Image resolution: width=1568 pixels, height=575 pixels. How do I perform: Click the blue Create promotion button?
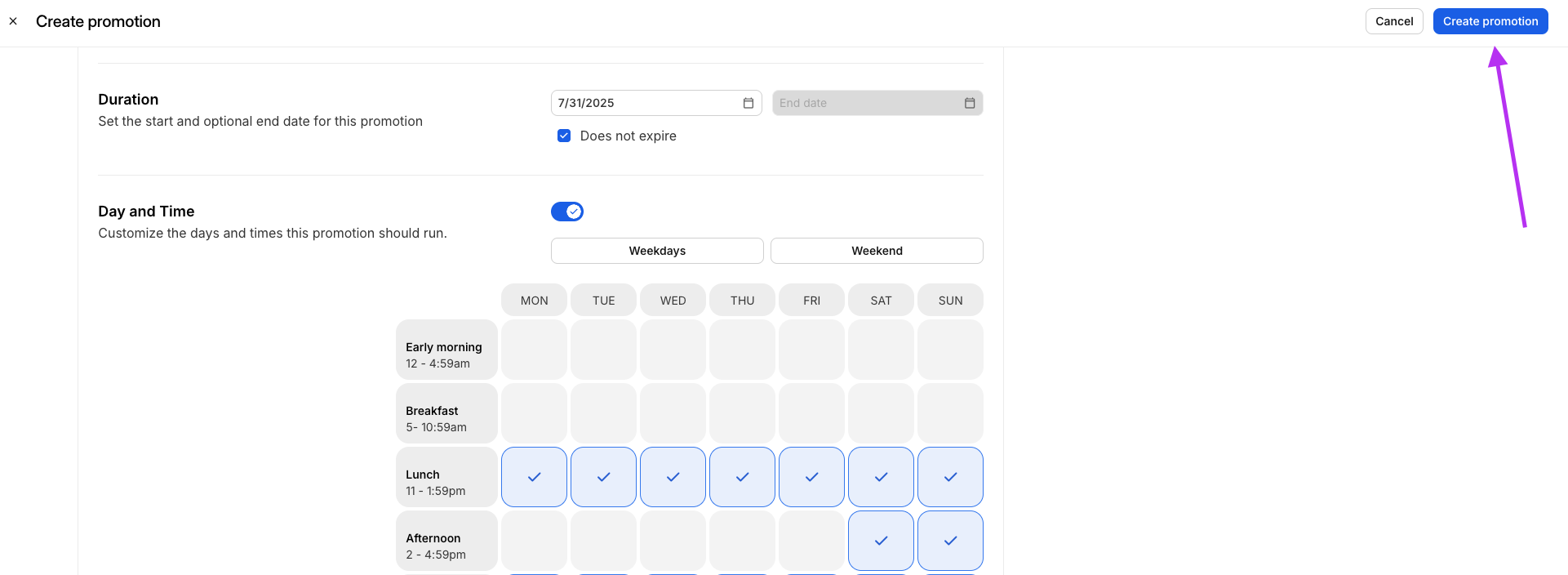click(x=1490, y=21)
